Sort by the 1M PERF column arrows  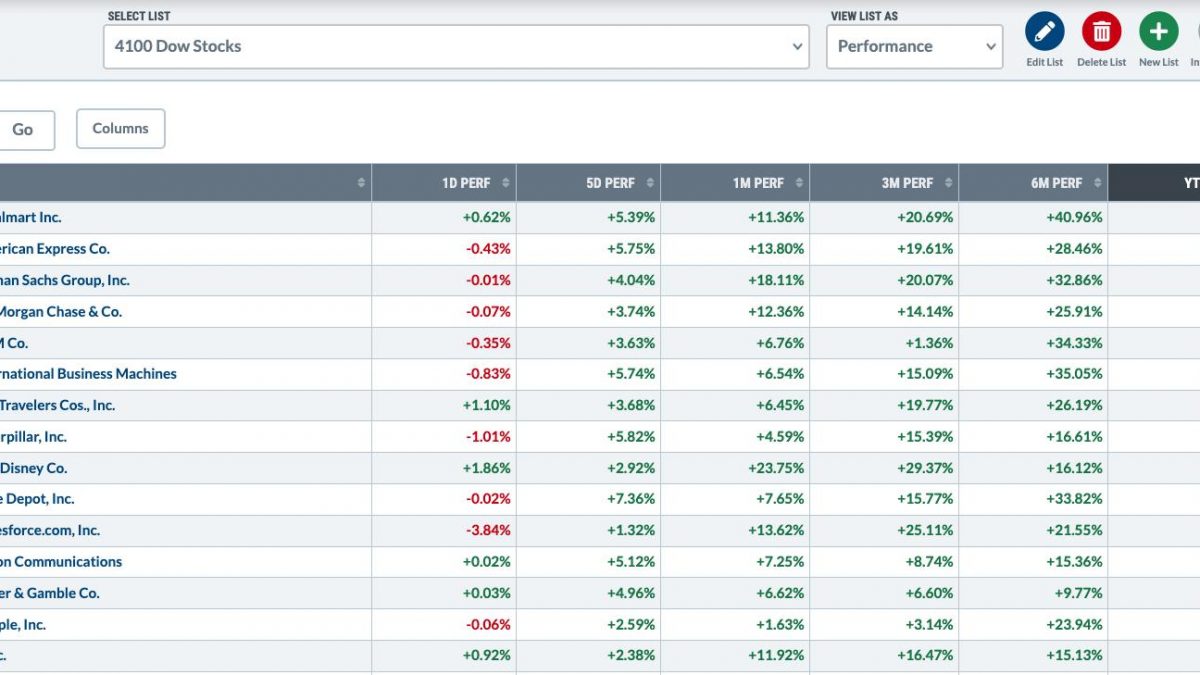point(799,183)
